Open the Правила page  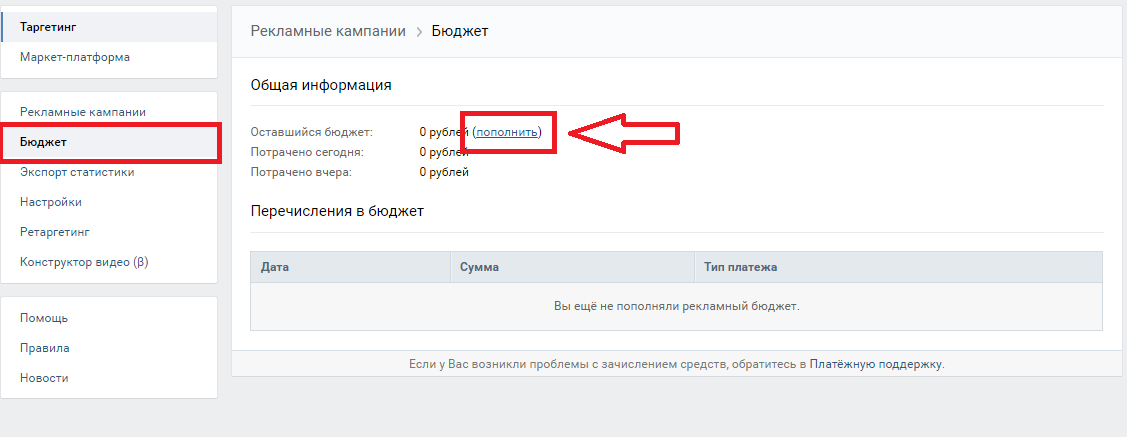point(45,348)
